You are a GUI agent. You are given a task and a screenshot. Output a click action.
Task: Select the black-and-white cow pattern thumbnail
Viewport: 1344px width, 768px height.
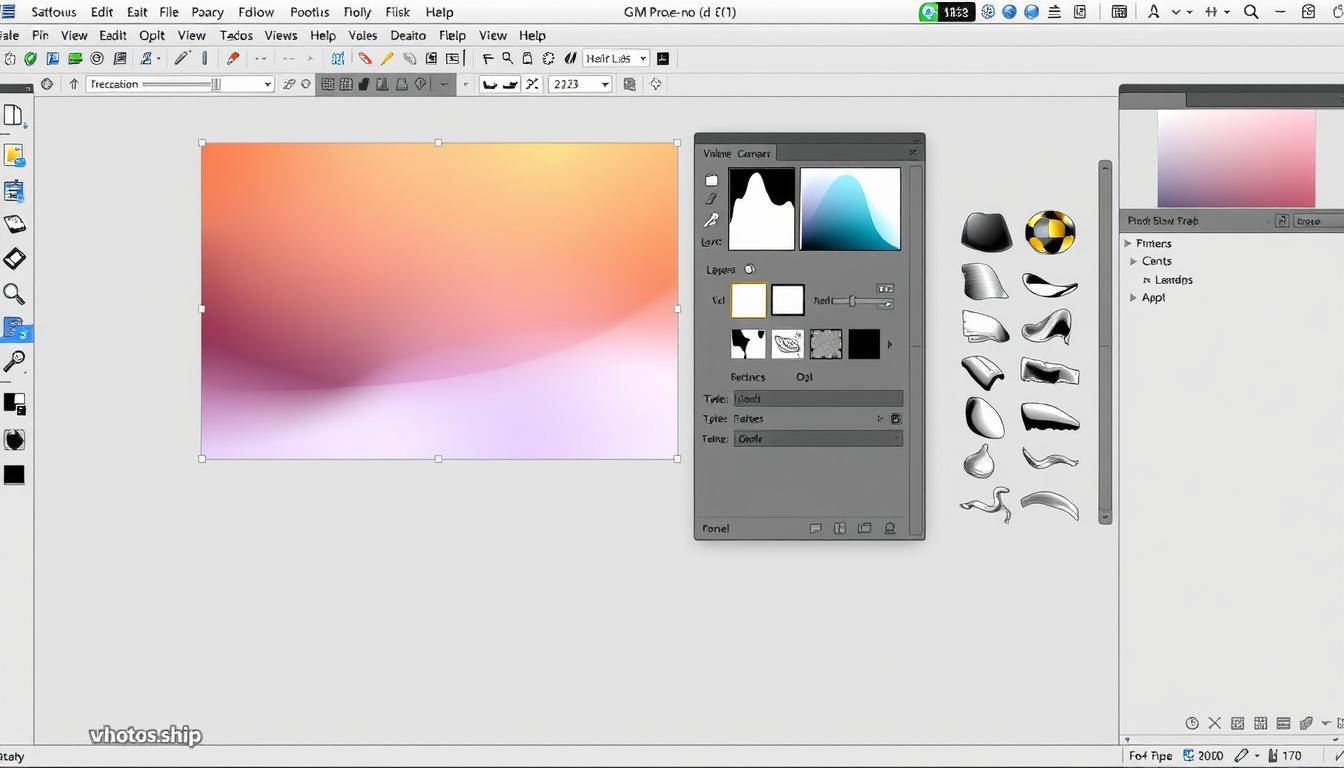[749, 344]
